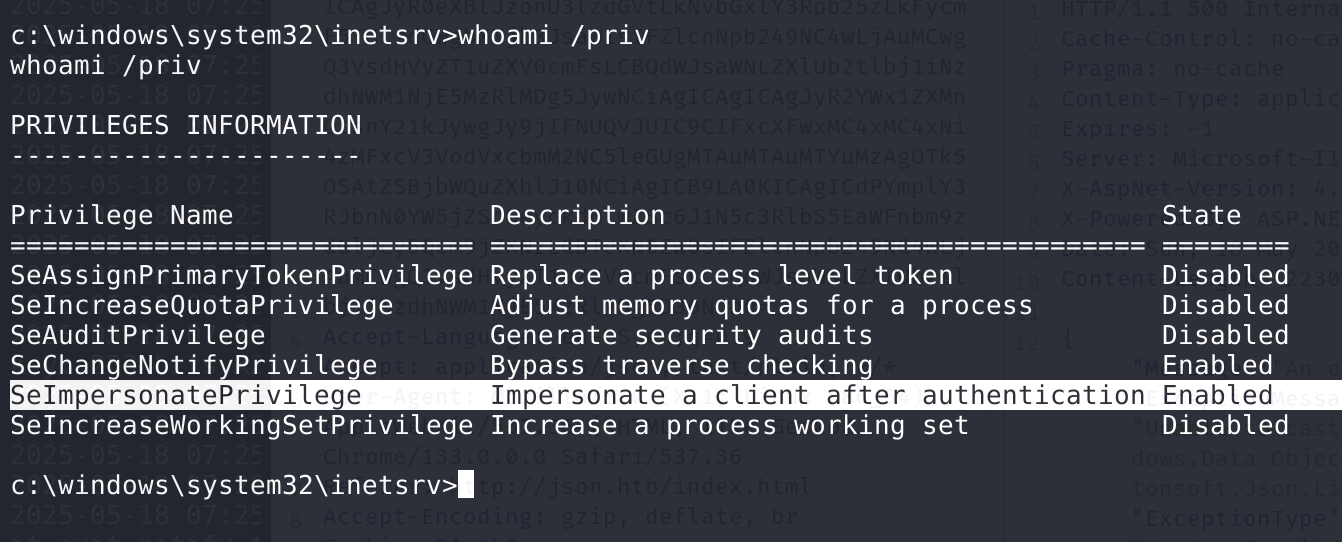Screen dimensions: 1342x542
Task: Click the 'Impersonate a client after authentication' description
Action: click(817, 396)
